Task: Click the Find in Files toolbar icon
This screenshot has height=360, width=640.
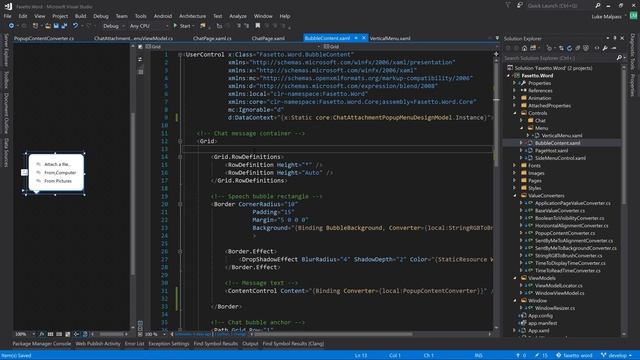Action: click(203, 26)
